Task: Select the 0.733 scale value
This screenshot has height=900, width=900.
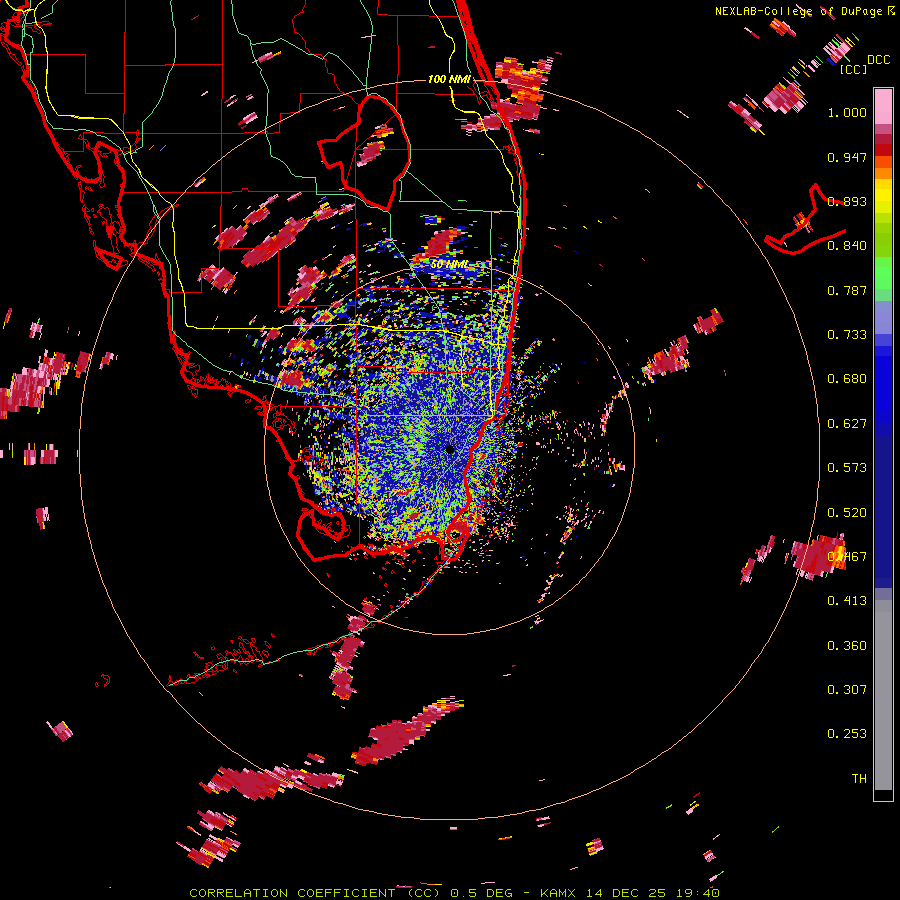Action: point(847,335)
